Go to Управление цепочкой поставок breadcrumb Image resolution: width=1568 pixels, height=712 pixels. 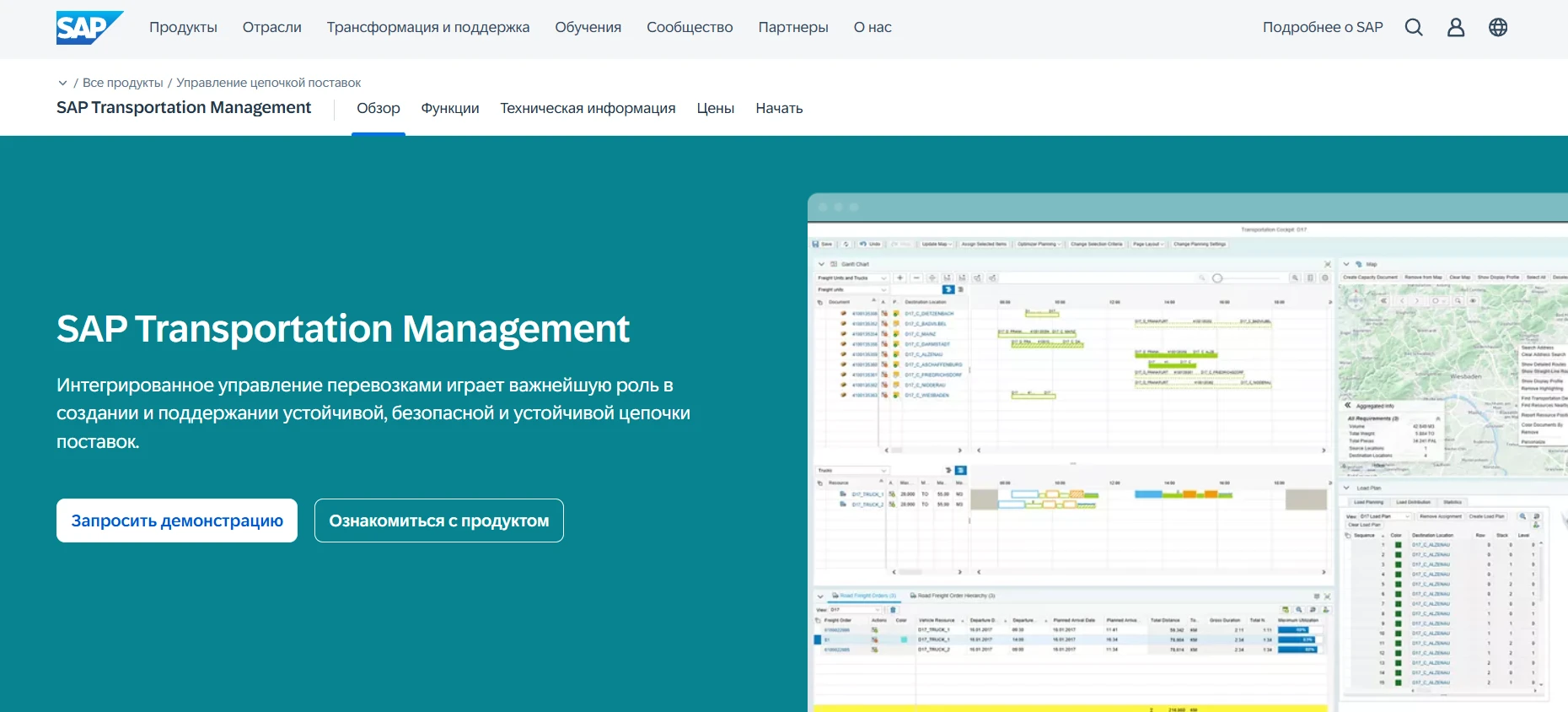[268, 83]
